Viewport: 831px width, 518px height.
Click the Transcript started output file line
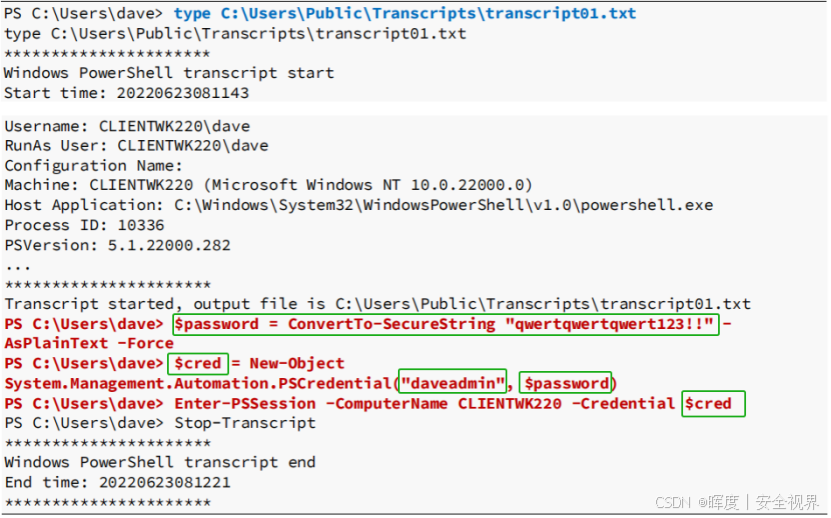tap(377, 304)
